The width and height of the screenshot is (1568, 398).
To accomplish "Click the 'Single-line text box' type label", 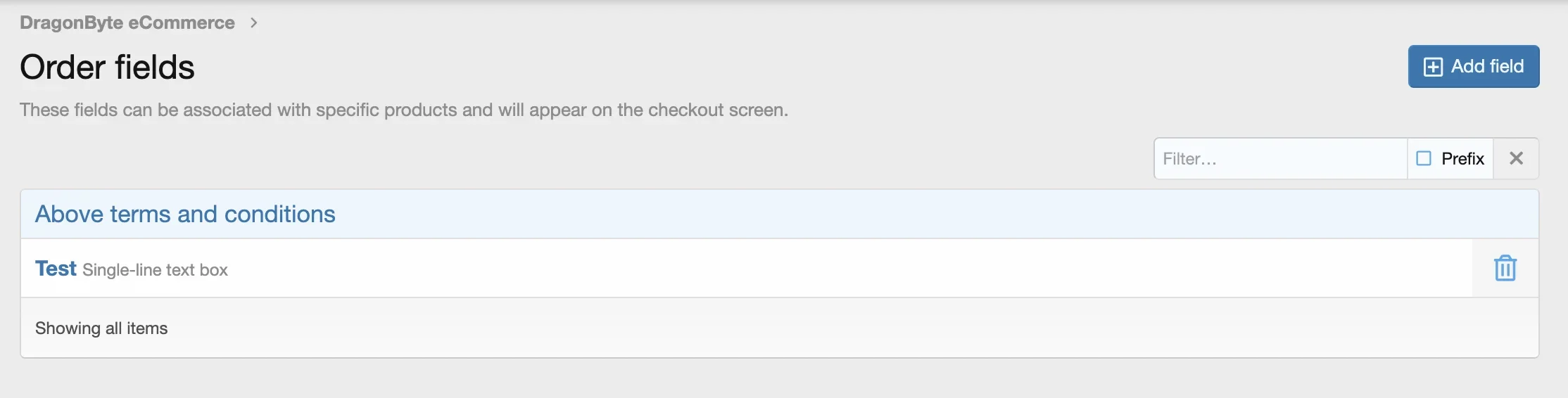I will [x=155, y=270].
